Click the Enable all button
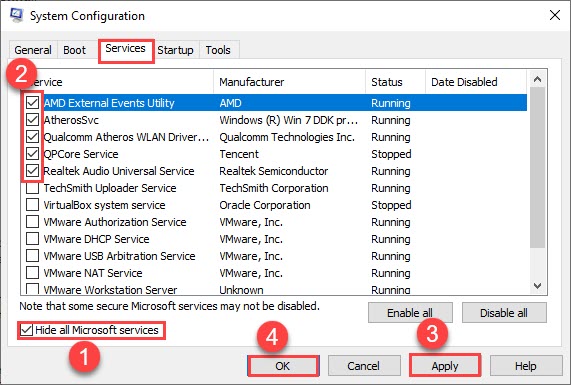 410,313
